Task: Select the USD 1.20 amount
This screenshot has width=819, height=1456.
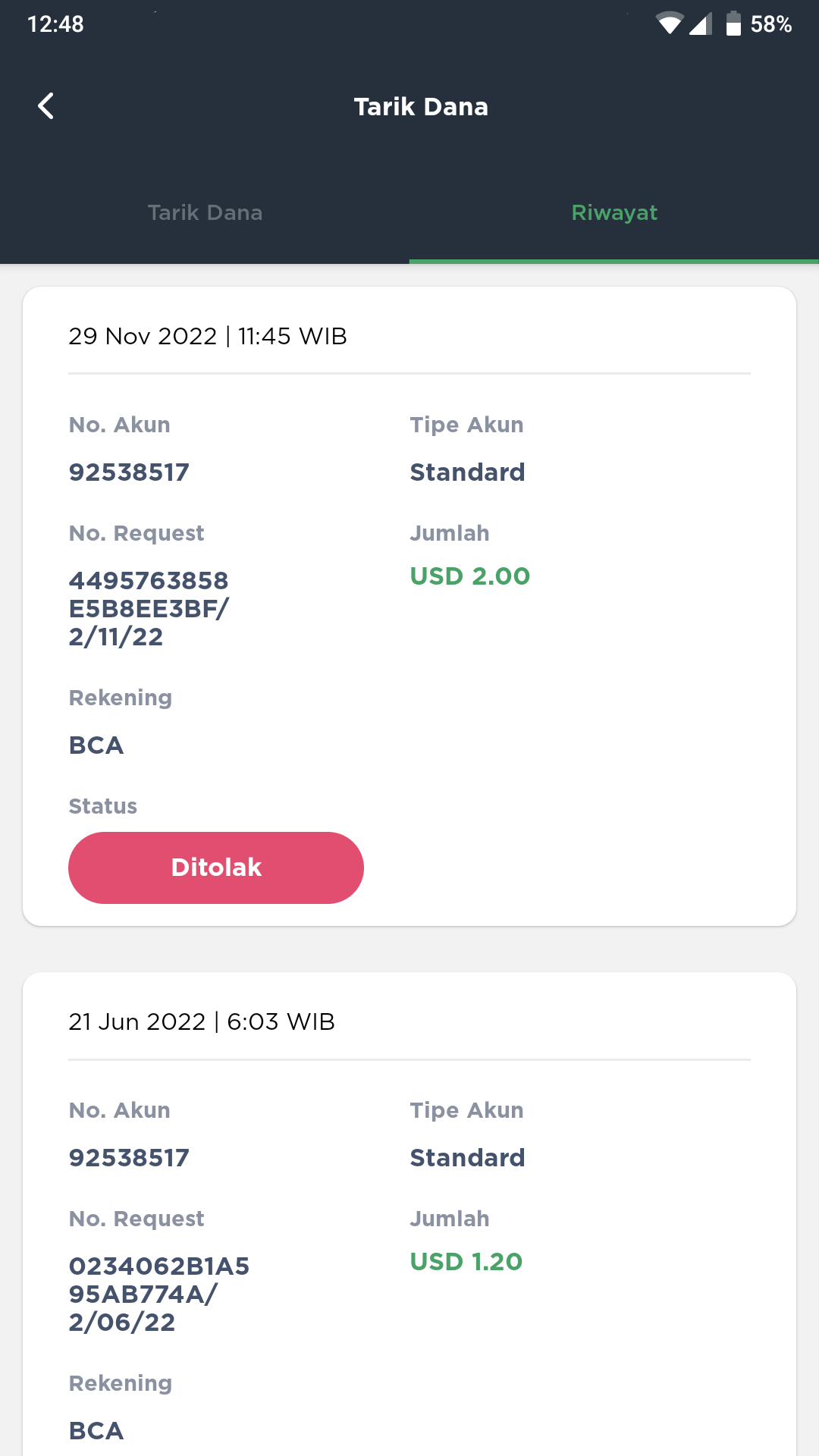Action: click(x=466, y=1262)
